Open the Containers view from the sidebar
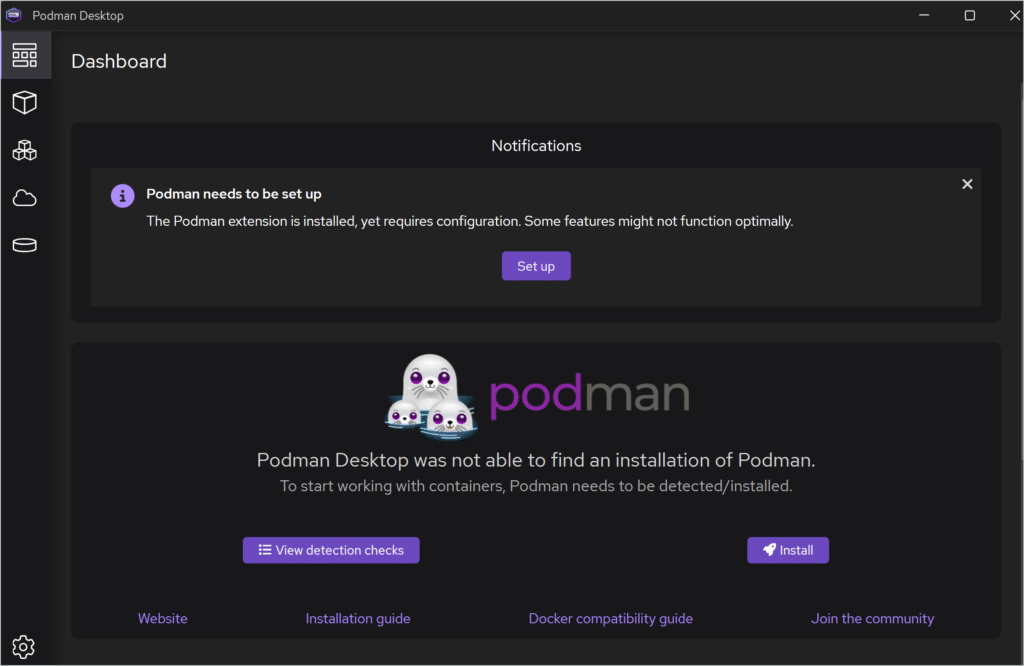1024x666 pixels. click(x=25, y=102)
